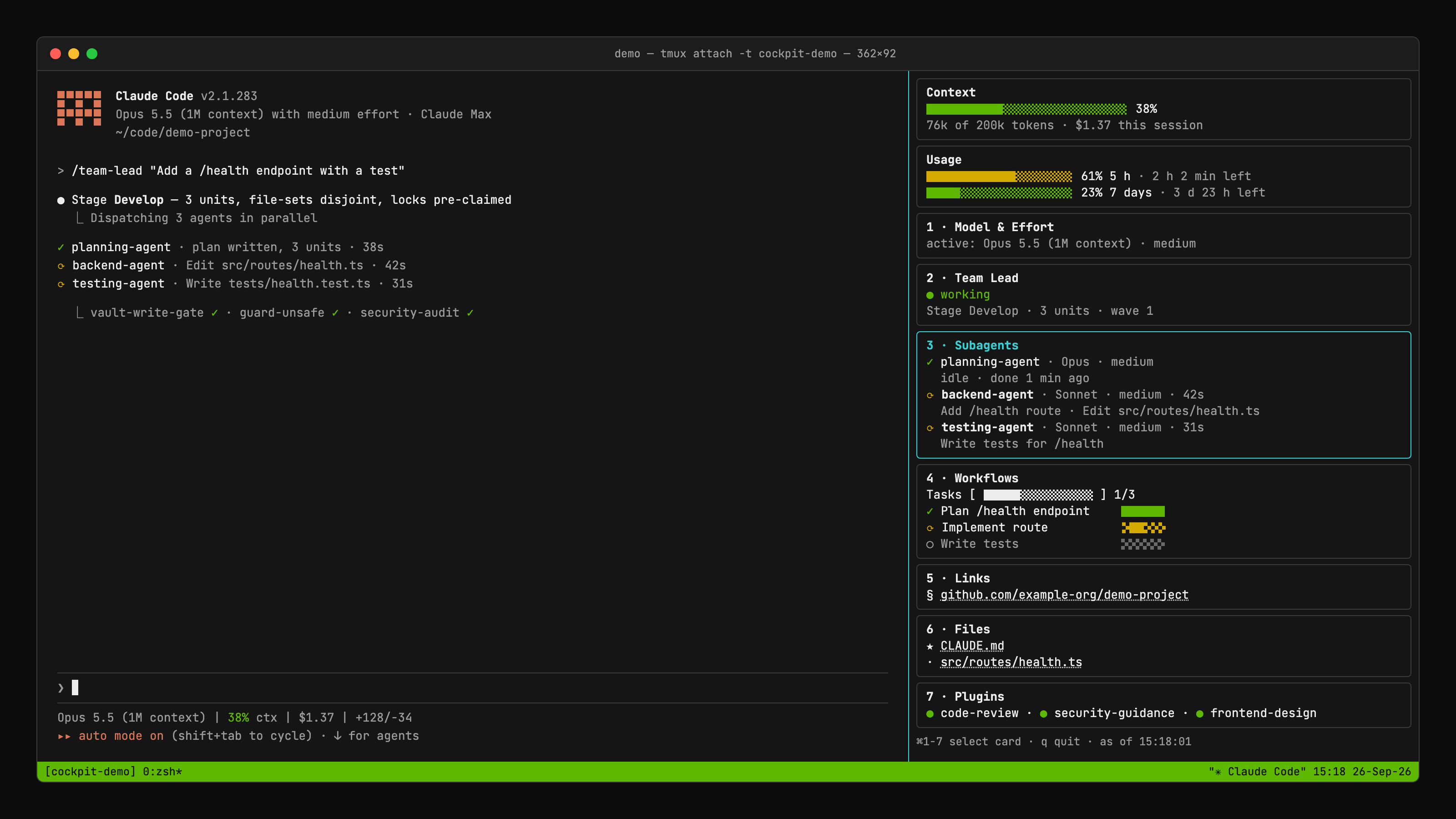This screenshot has width=1456, height=819.
Task: Click the tmux clock '15:18 26-Sep-26'
Action: pos(1362,772)
